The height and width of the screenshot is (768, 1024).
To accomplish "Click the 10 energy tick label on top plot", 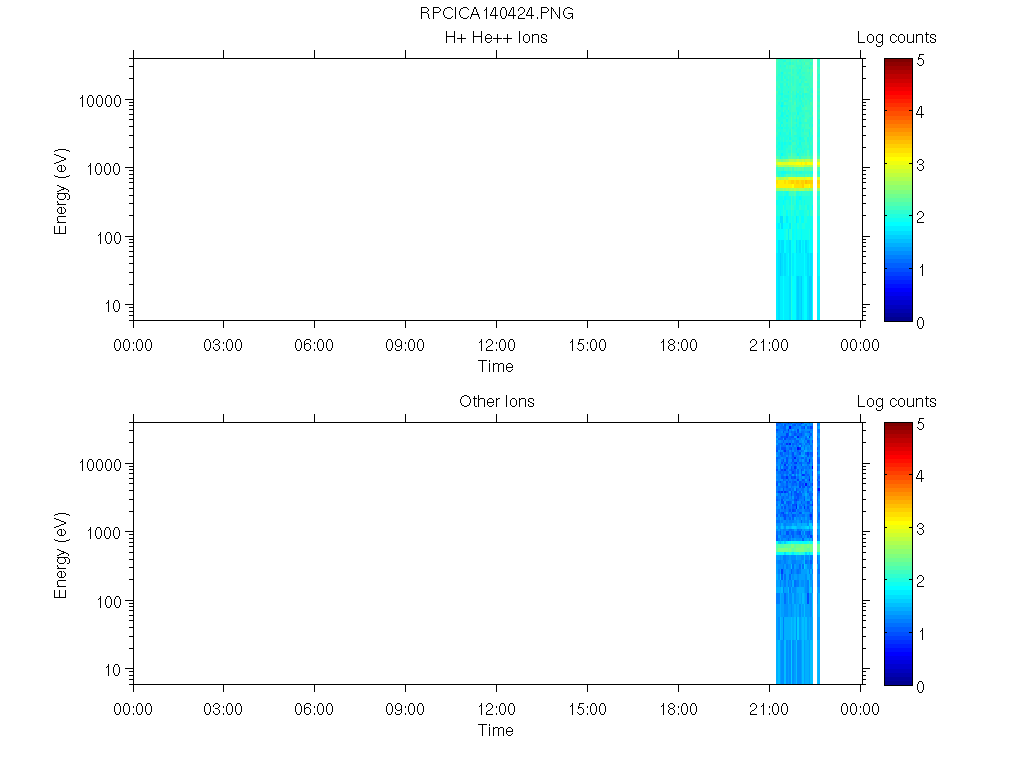I will click(112, 306).
